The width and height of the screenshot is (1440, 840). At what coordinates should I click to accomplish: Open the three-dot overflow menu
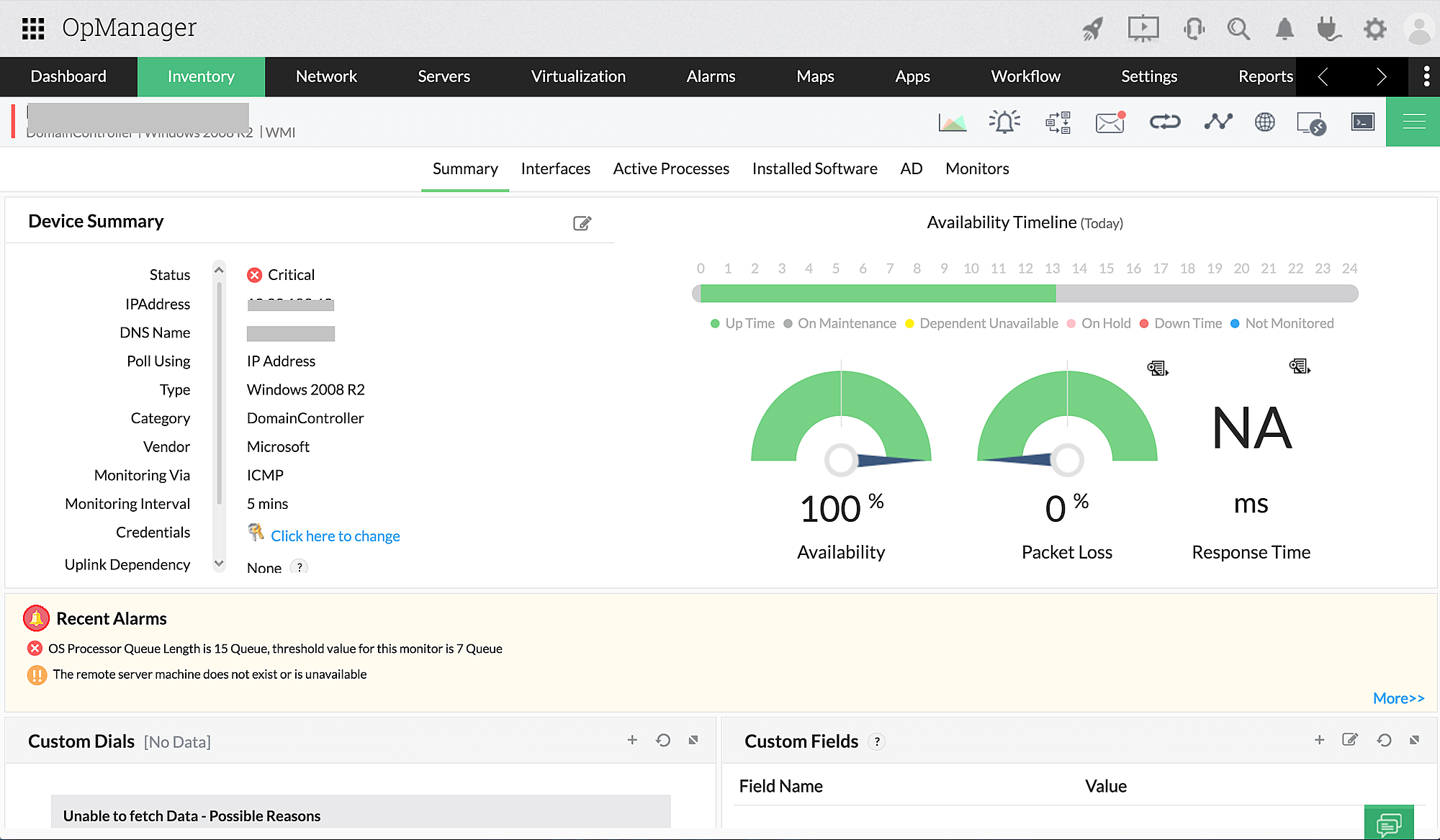tap(1426, 76)
